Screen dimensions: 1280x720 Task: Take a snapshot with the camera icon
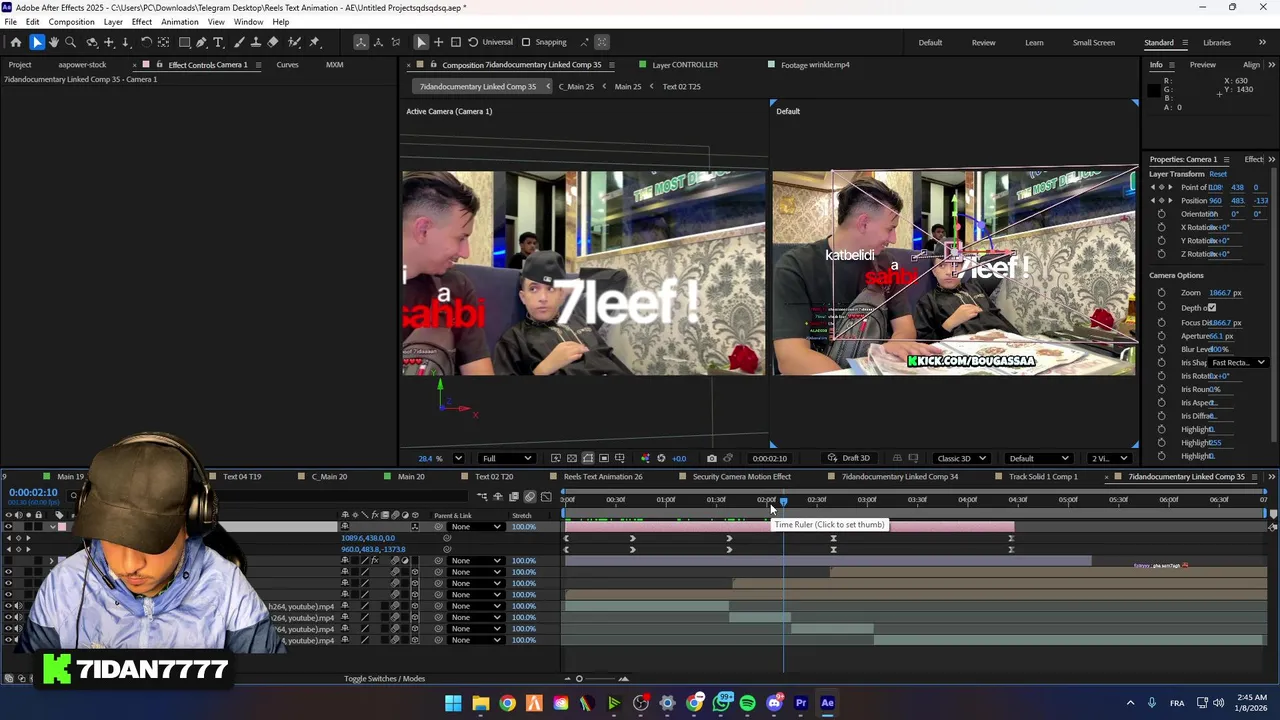click(x=711, y=458)
